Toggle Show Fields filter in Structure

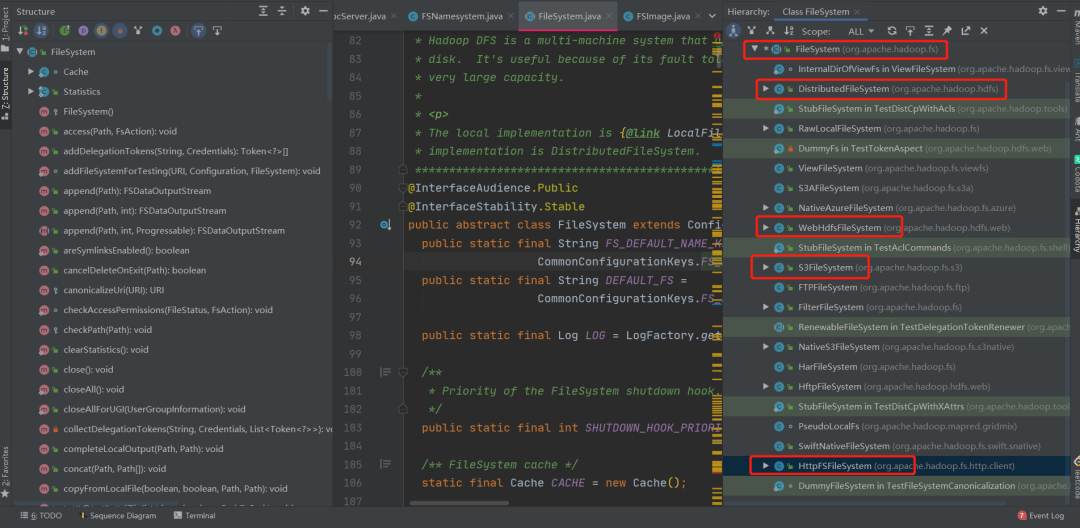[x=101, y=31]
